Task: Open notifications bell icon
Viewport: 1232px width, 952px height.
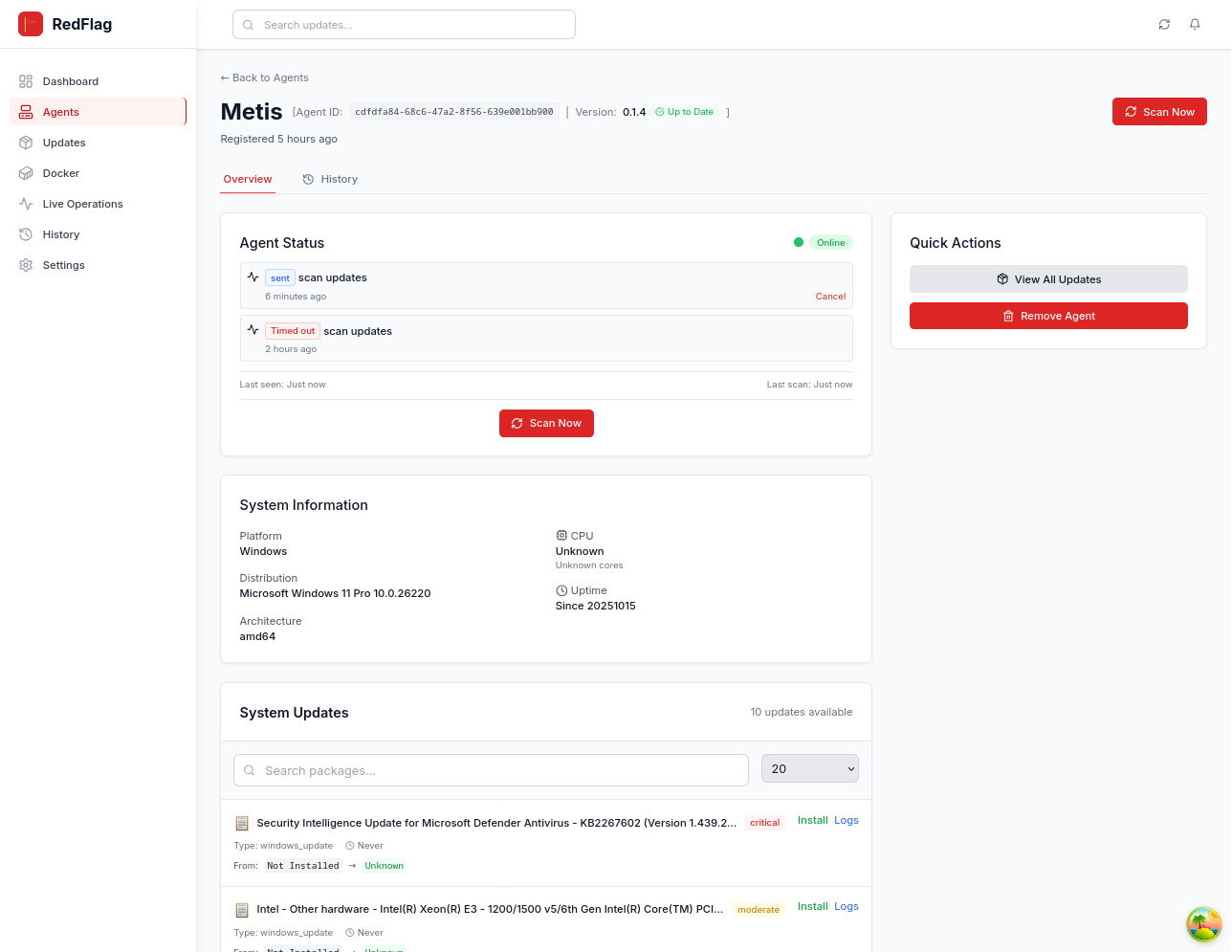Action: point(1195,25)
